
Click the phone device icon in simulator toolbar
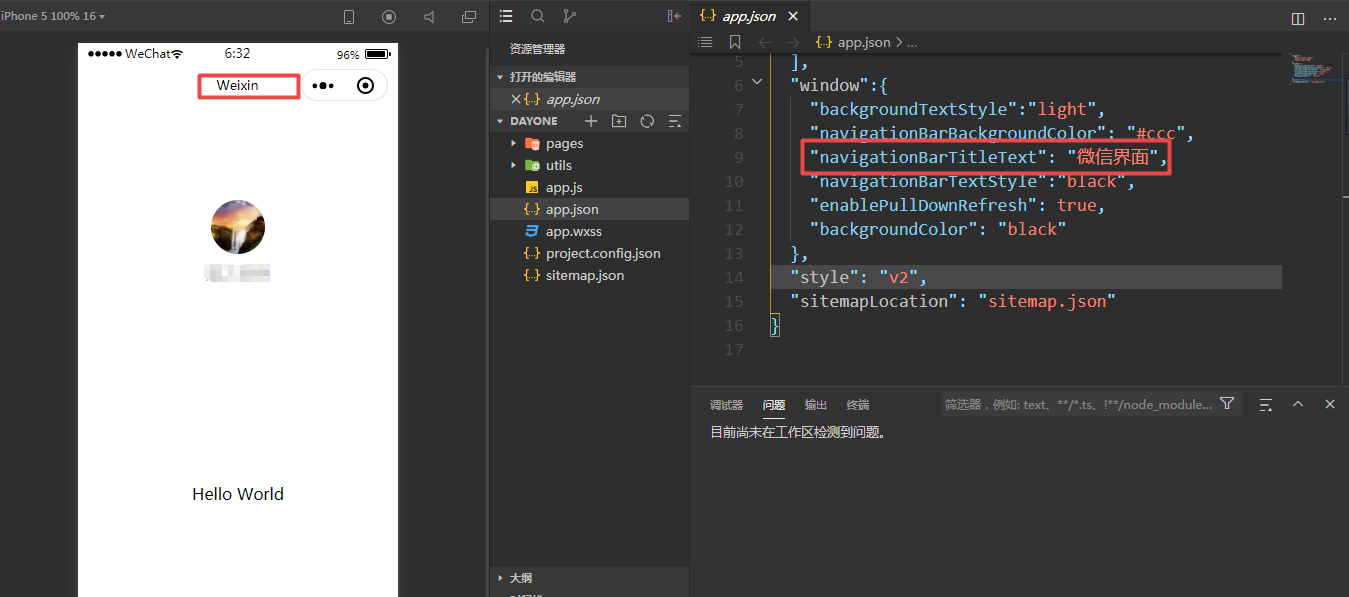(349, 17)
